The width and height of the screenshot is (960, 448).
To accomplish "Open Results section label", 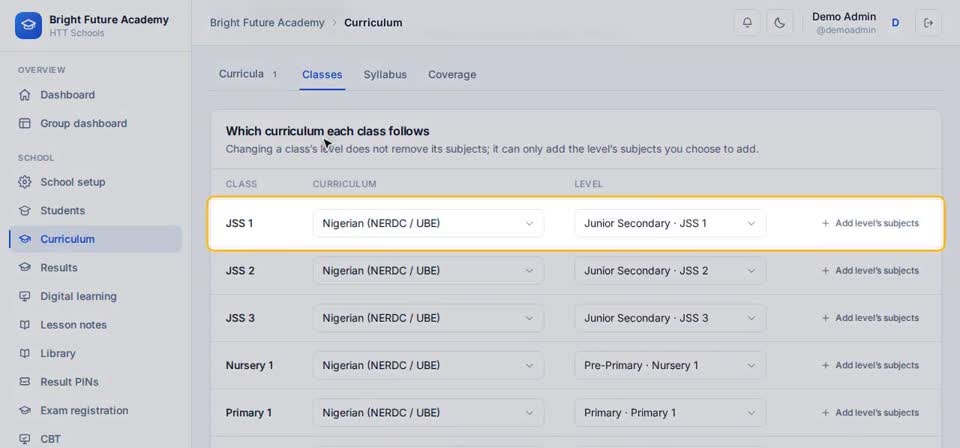I will pos(59,267).
